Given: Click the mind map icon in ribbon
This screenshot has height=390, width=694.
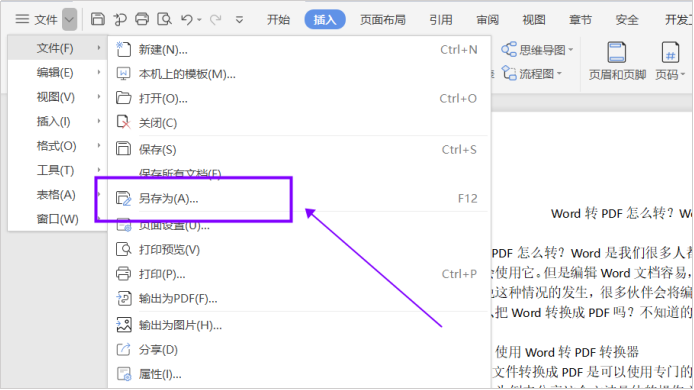Looking at the screenshot, I should coord(509,49).
